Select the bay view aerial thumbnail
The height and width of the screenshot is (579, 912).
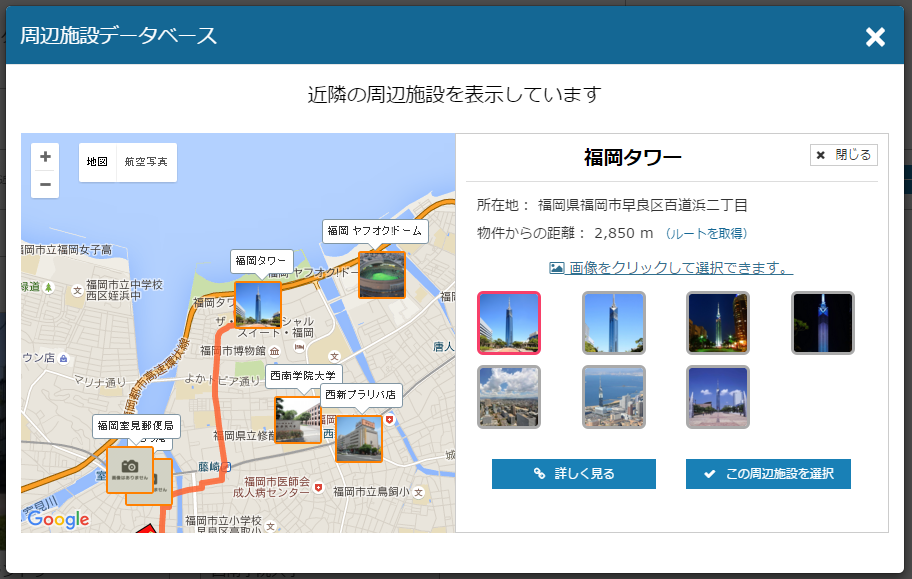tap(614, 397)
